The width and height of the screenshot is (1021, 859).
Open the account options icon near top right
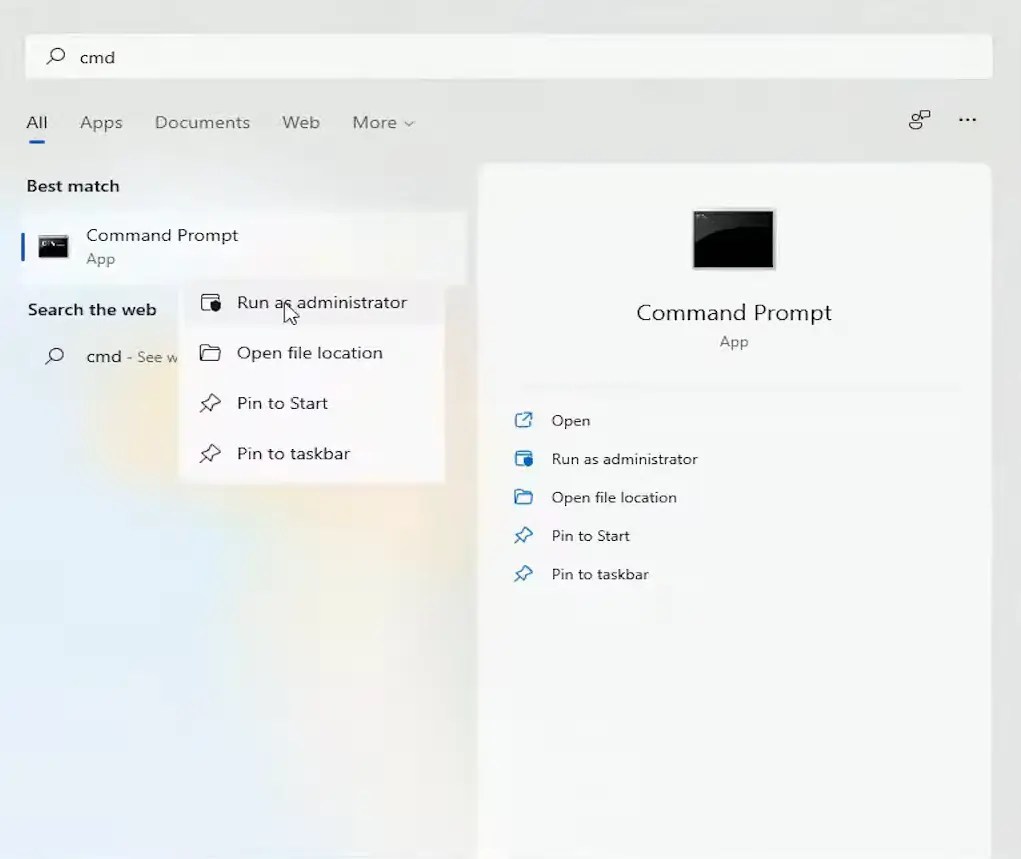point(919,120)
